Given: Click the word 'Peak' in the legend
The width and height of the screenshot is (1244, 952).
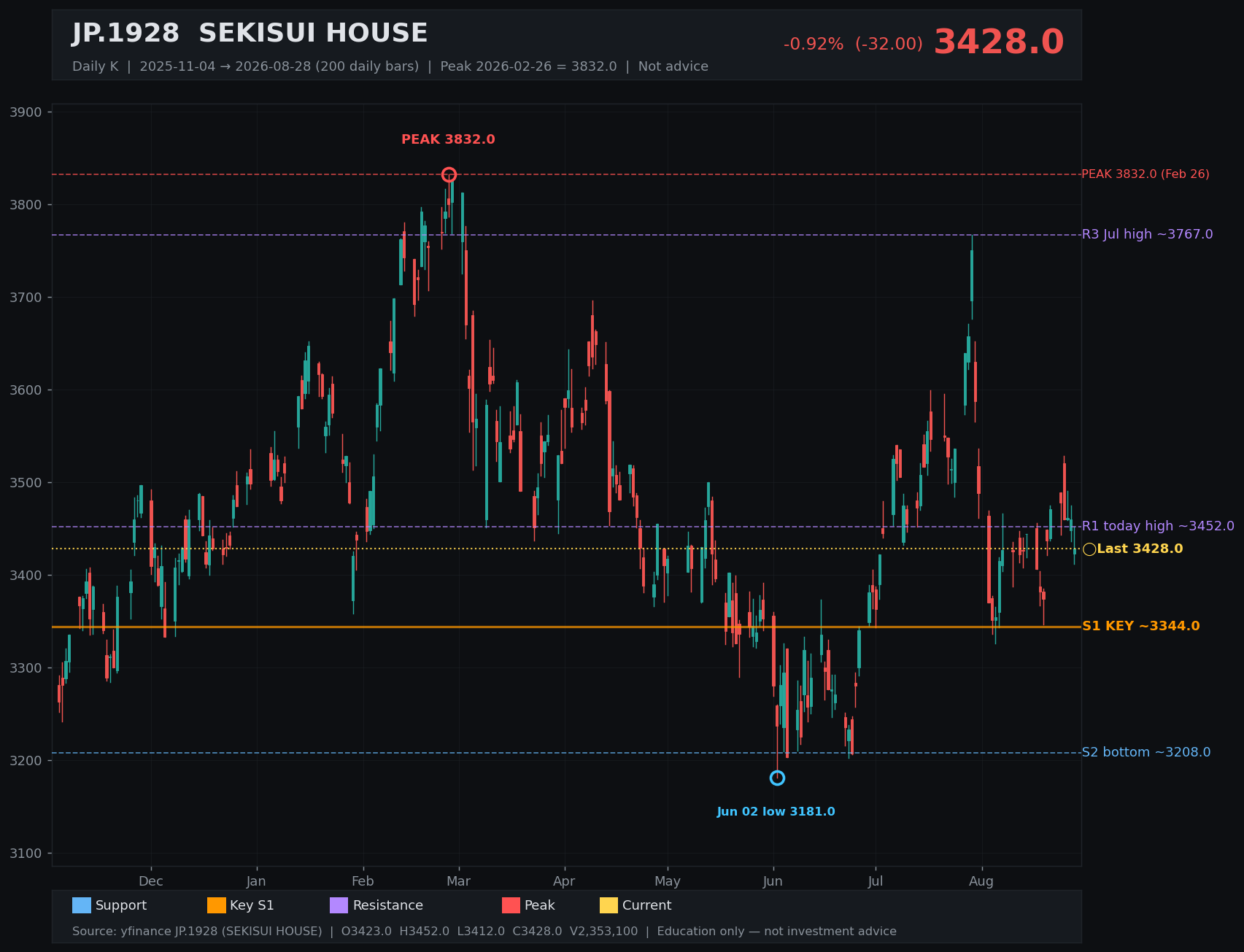Looking at the screenshot, I should pos(540,905).
